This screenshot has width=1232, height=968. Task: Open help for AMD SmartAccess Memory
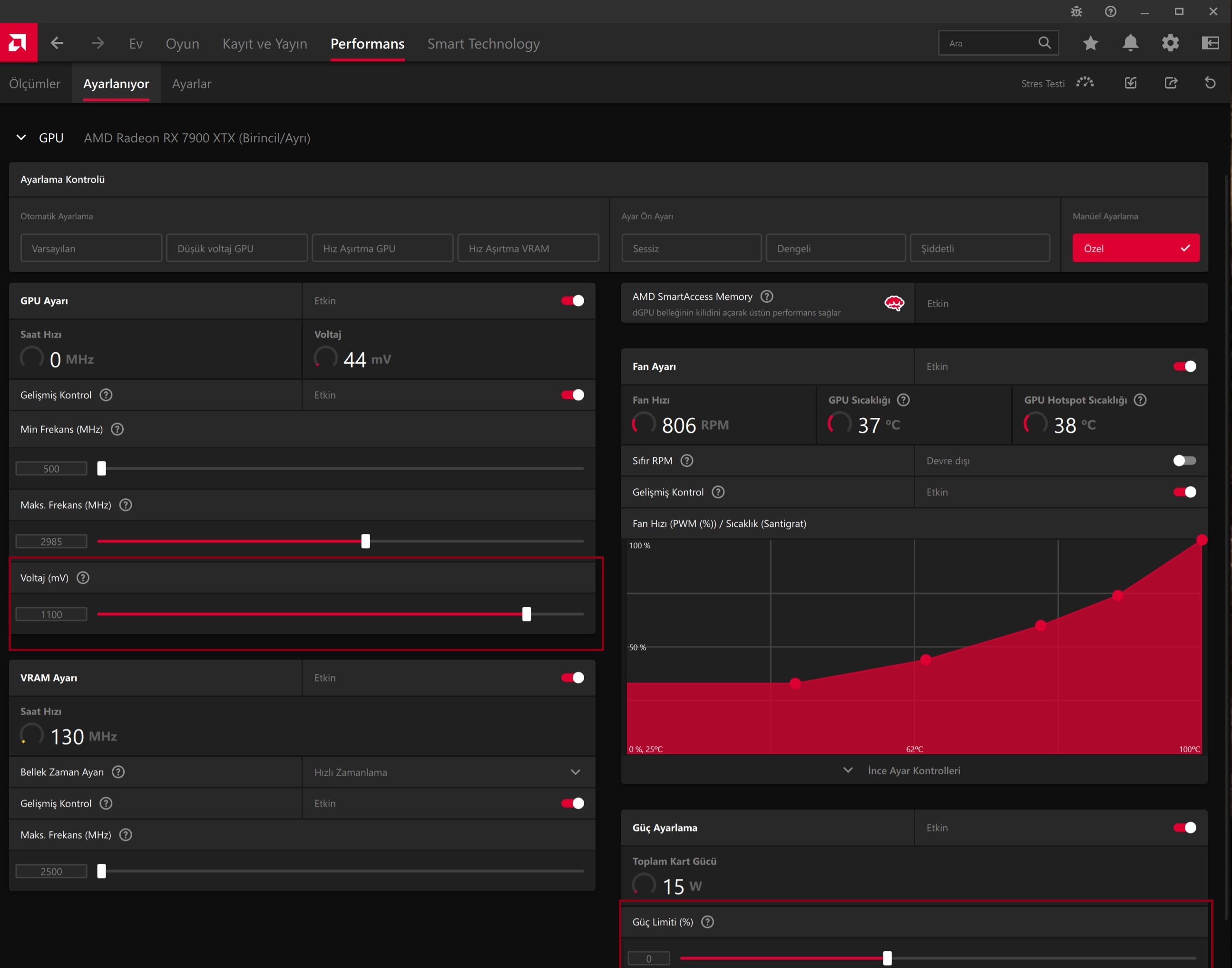point(766,296)
